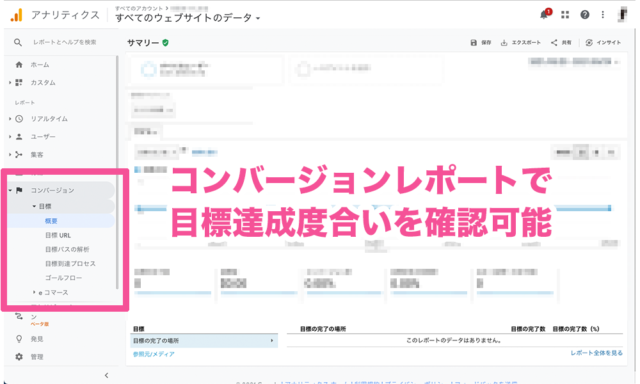Click the 目標の完了数 column header
Image resolution: width=640 pixels, height=384 pixels.
[528, 329]
